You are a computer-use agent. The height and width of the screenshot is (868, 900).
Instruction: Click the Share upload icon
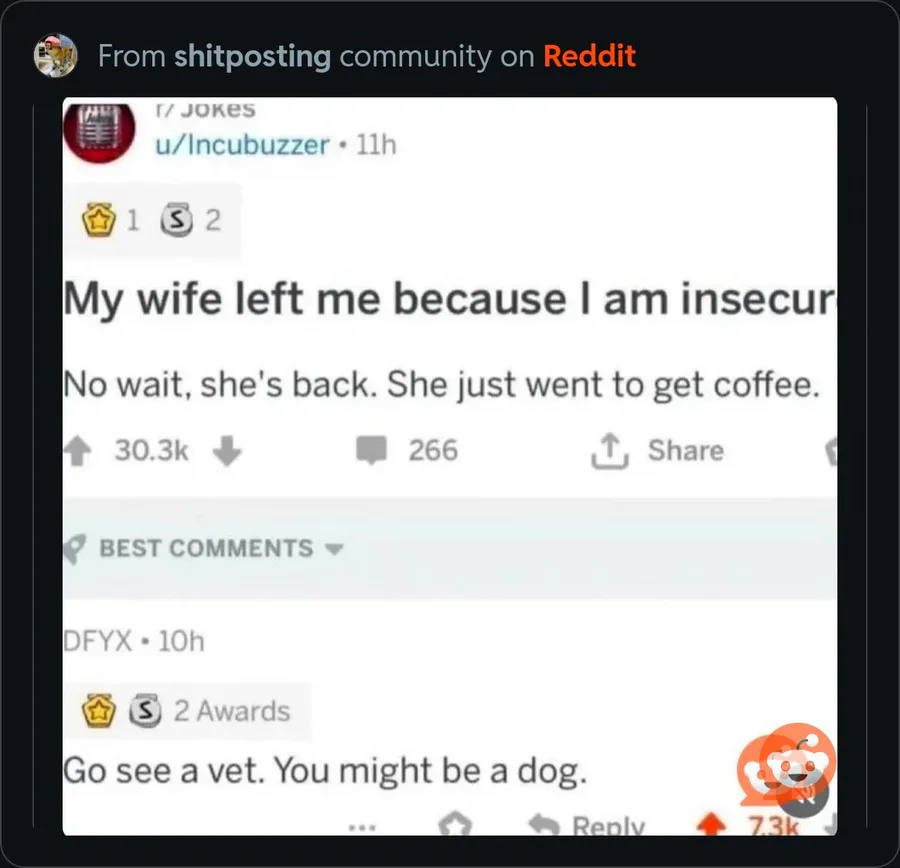click(610, 451)
